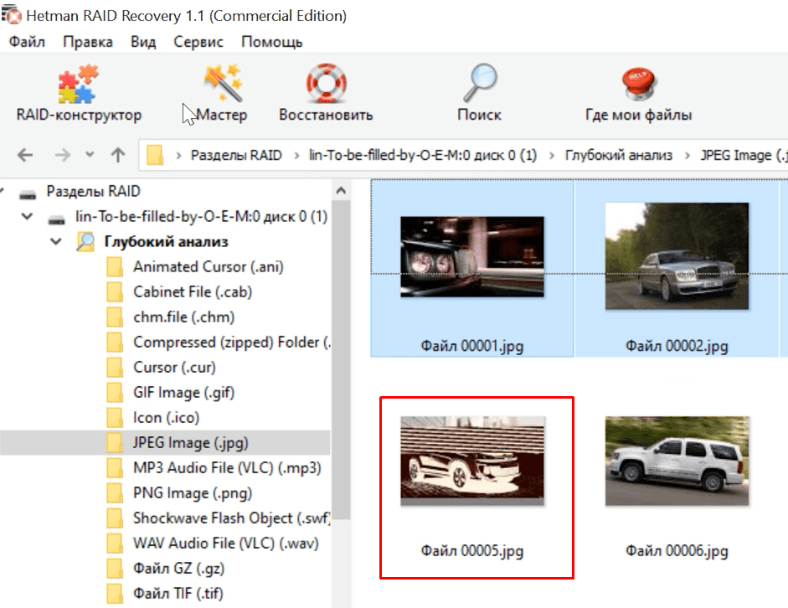The height and width of the screenshot is (608, 788).
Task: Collapse the Глубокий анализ tree node
Action: 56,242
